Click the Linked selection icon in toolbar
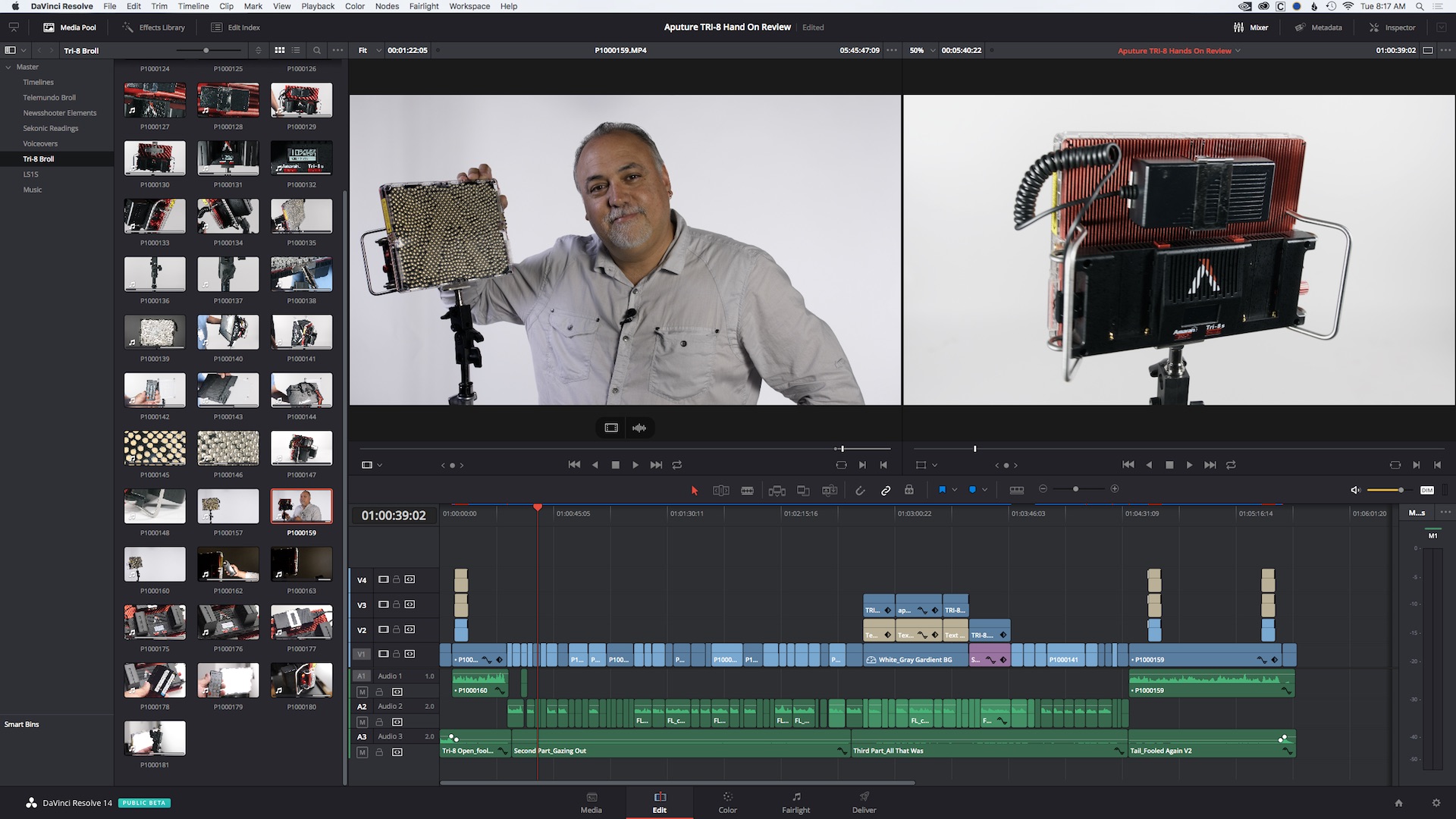Screen dimensions: 1456x819 tap(885, 489)
